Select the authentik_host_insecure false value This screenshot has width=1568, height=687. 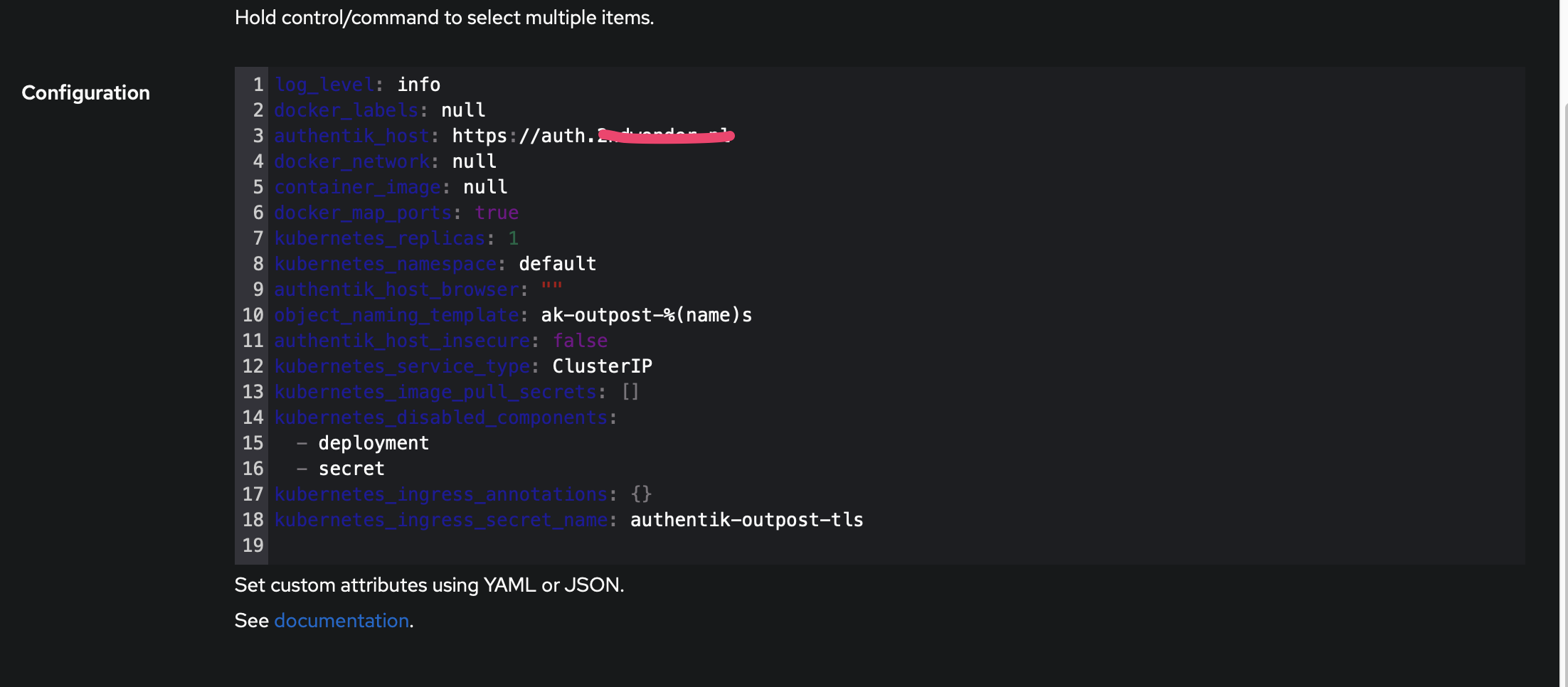(x=580, y=340)
